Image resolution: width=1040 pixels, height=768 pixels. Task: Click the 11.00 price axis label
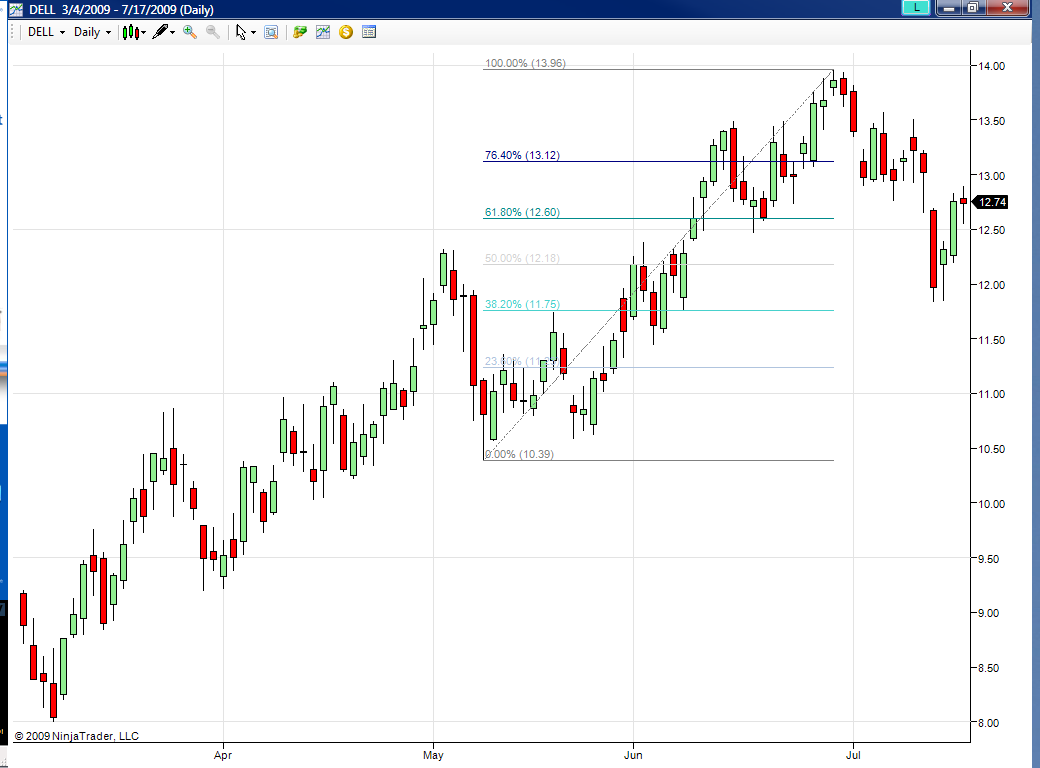(992, 394)
